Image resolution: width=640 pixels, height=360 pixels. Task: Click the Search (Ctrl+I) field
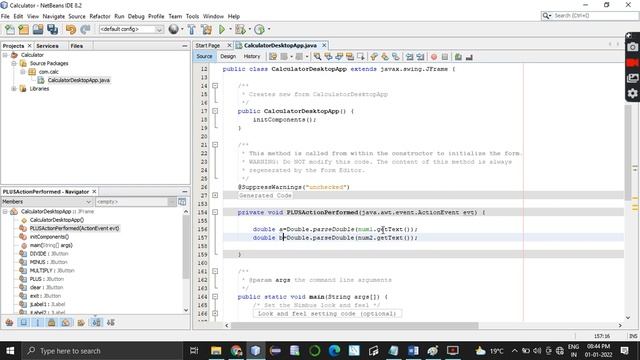(x=590, y=16)
